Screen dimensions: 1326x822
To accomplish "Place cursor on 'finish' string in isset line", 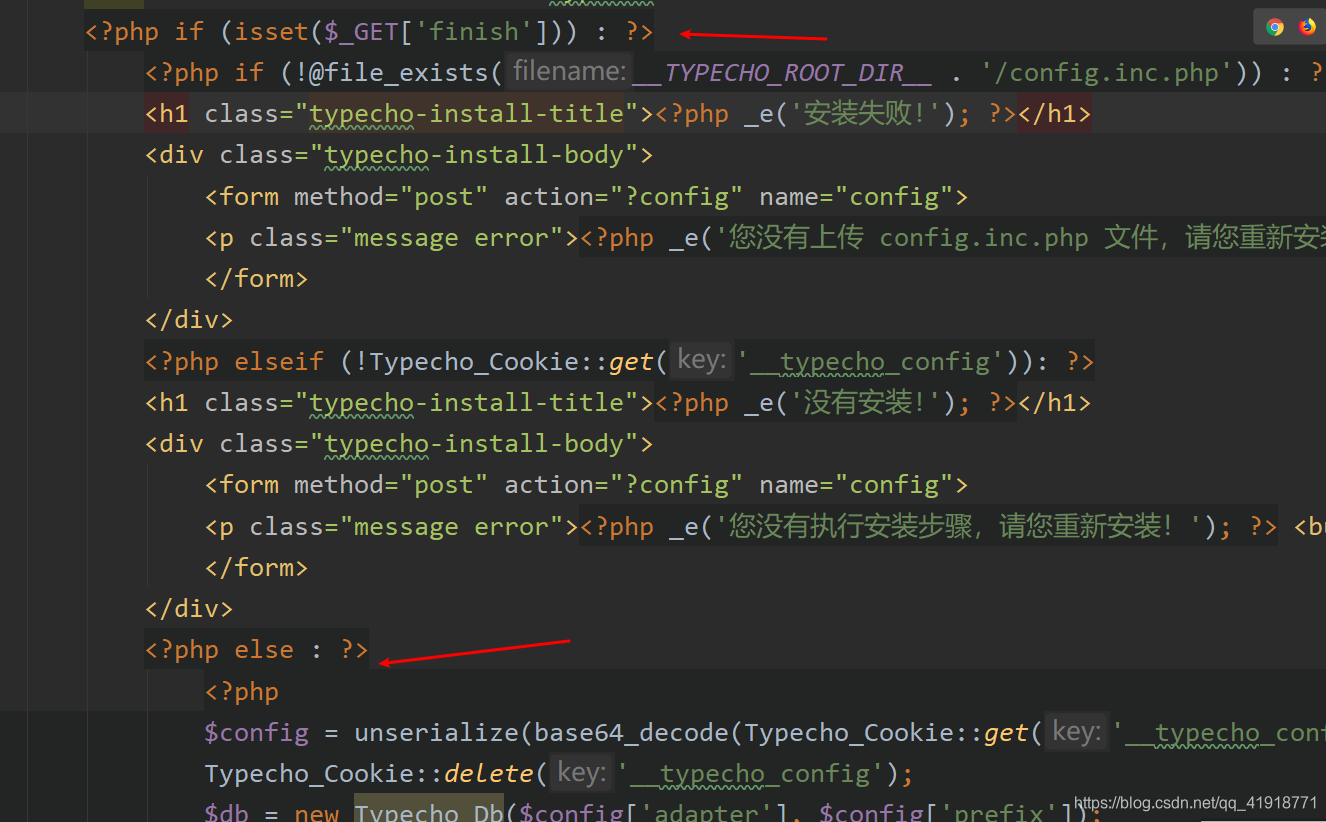I will pyautogui.click(x=474, y=32).
